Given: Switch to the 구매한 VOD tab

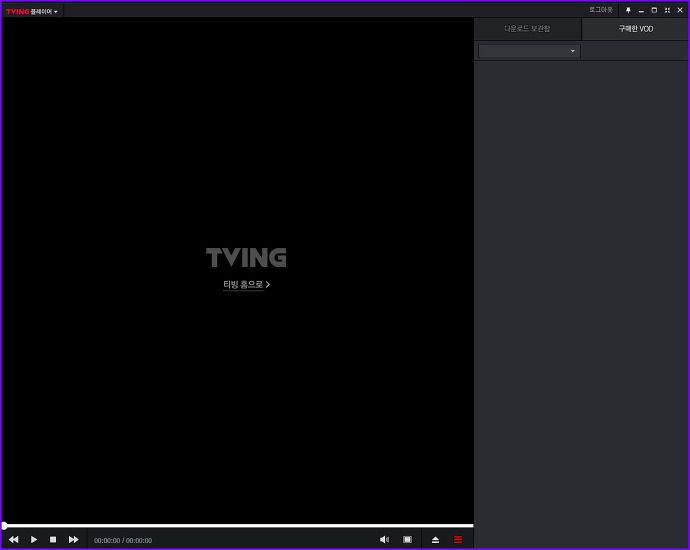Looking at the screenshot, I should point(635,29).
